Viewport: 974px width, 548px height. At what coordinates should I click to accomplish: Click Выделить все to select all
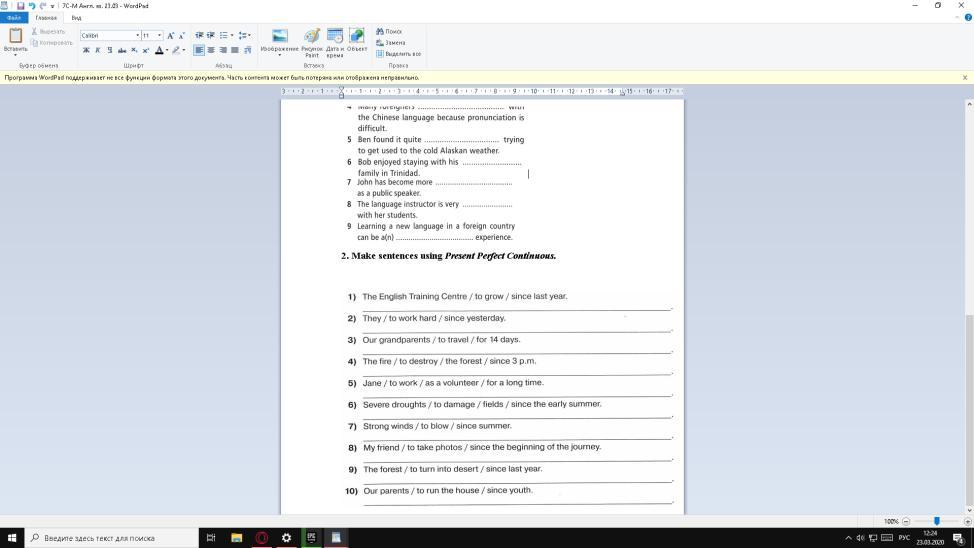398,54
